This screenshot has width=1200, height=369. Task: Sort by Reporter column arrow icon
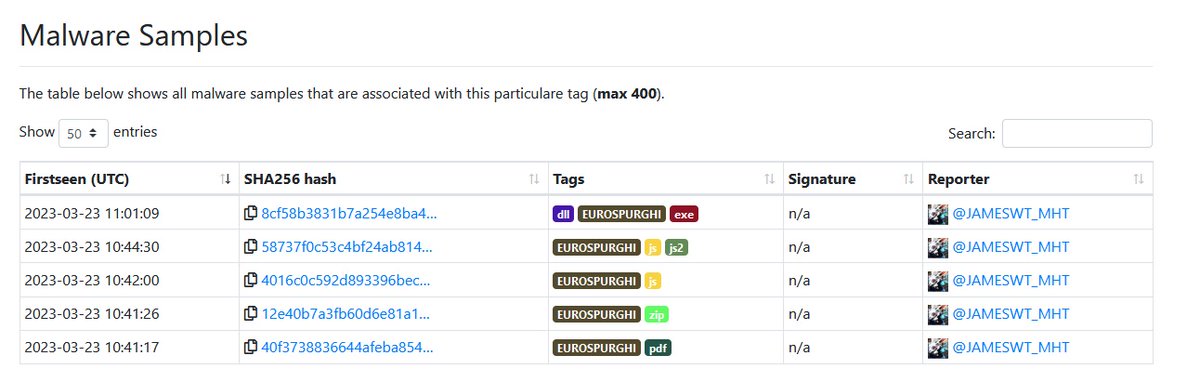[1138, 179]
